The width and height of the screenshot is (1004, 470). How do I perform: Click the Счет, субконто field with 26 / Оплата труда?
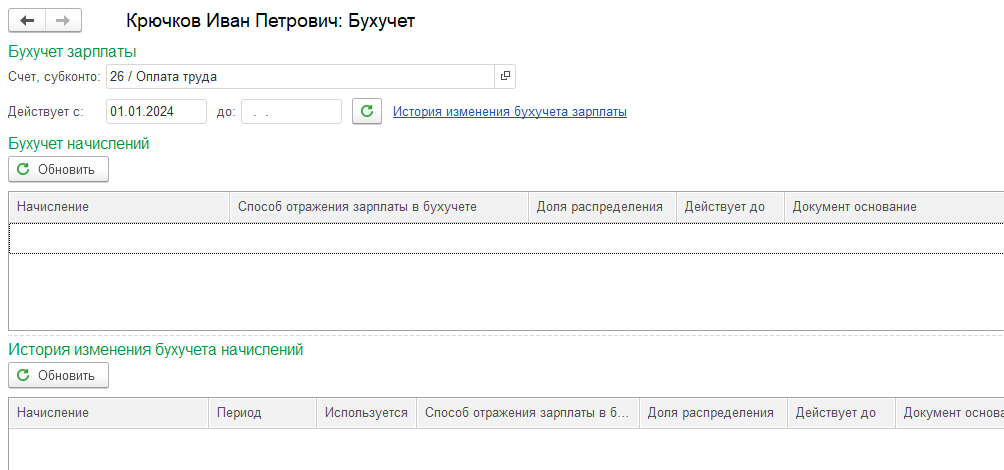coord(300,77)
